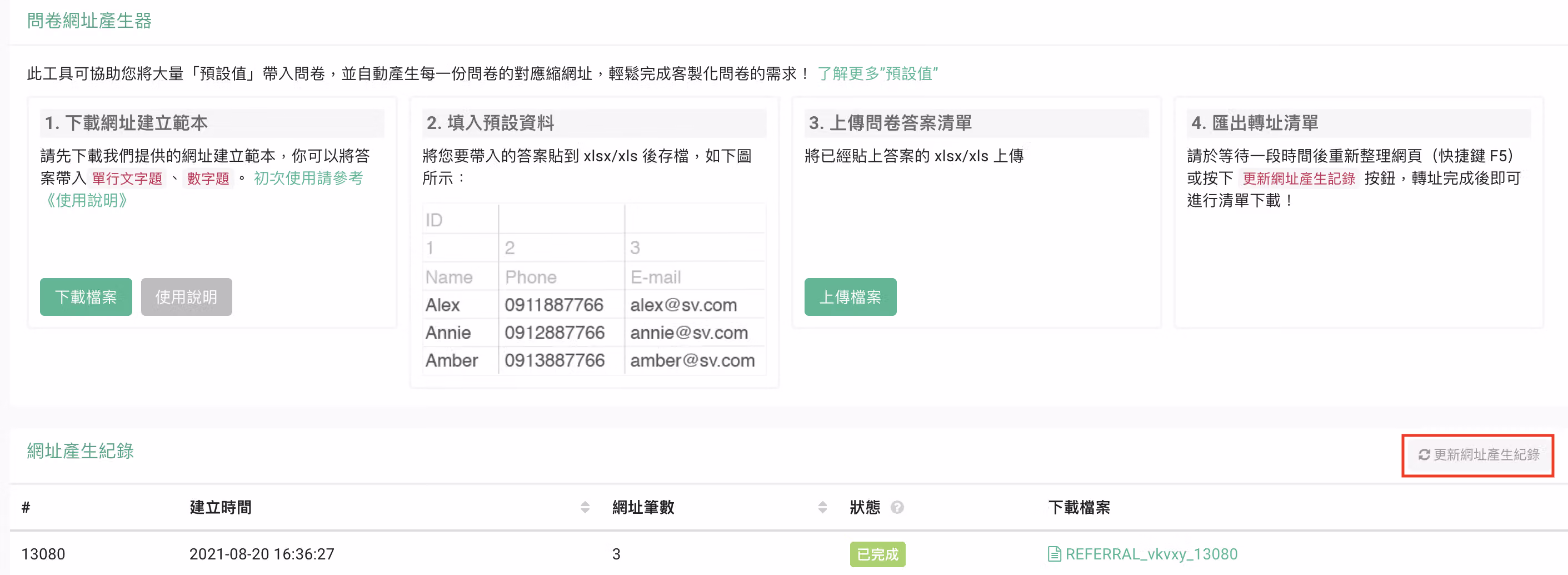Image resolution: width=1568 pixels, height=575 pixels.
Task: Click the help icon next to 狀態
Action: click(897, 507)
